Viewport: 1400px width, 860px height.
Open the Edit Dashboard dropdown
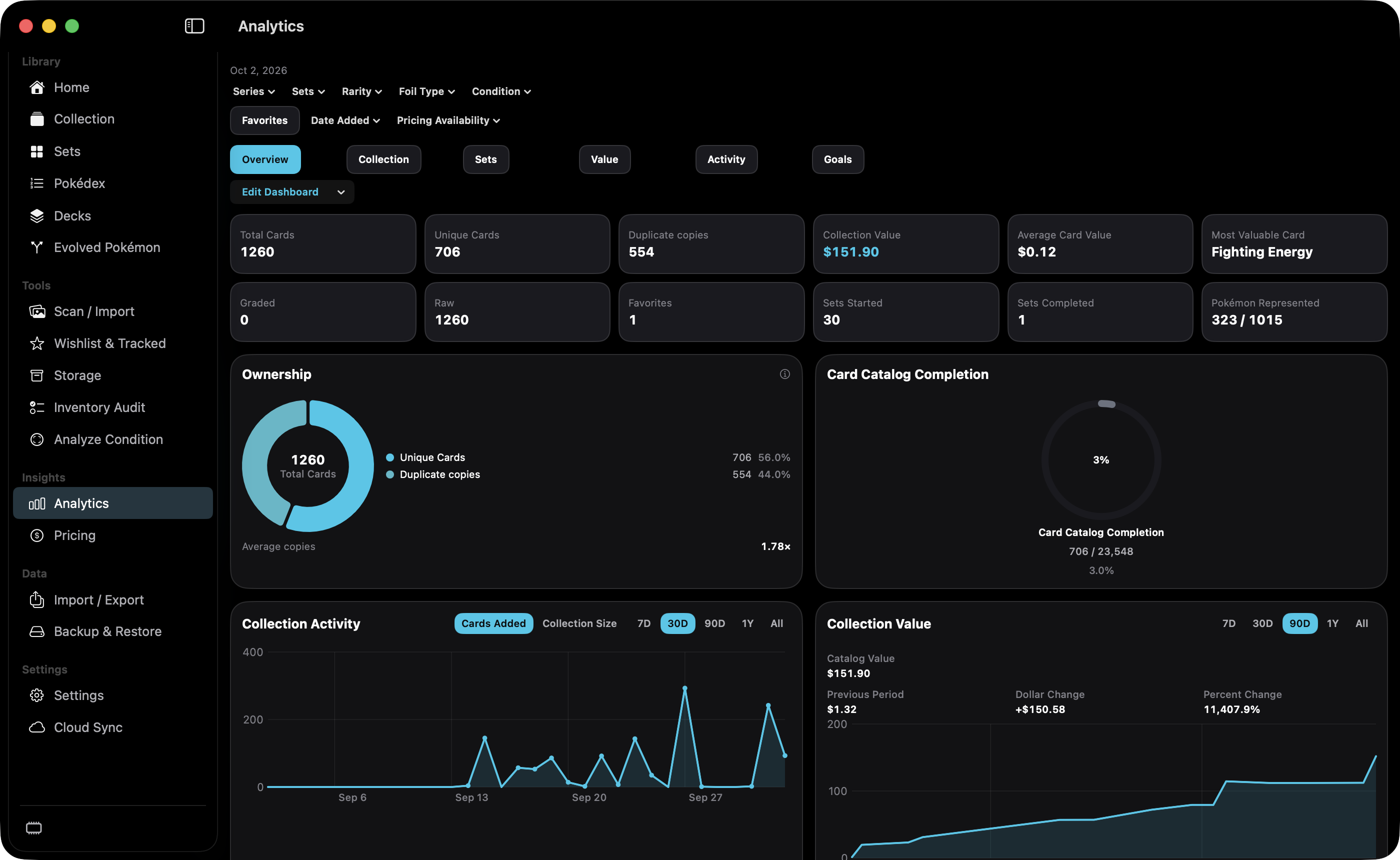pyautogui.click(x=292, y=192)
